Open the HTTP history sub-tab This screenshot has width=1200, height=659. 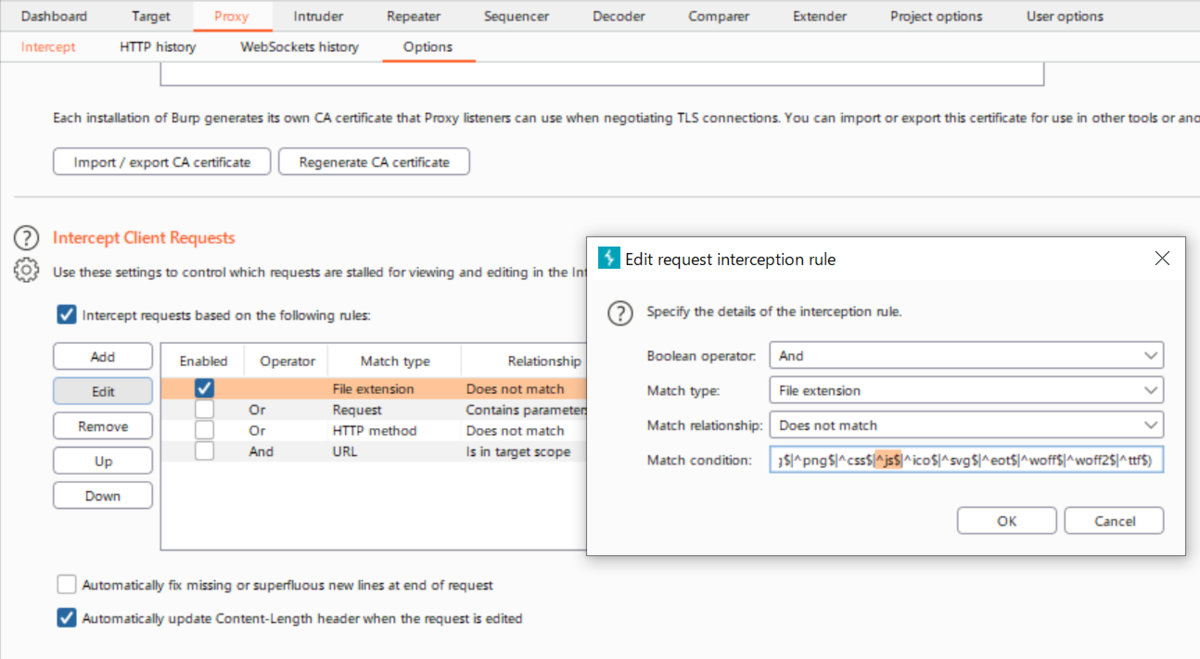click(x=158, y=47)
